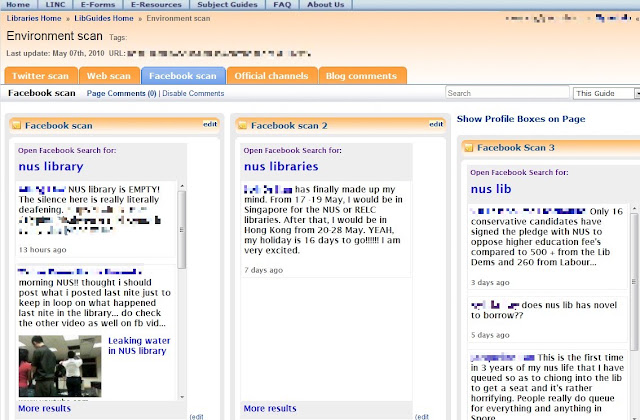
Task: Click the nus library results scrollbar thumb
Action: point(182,230)
